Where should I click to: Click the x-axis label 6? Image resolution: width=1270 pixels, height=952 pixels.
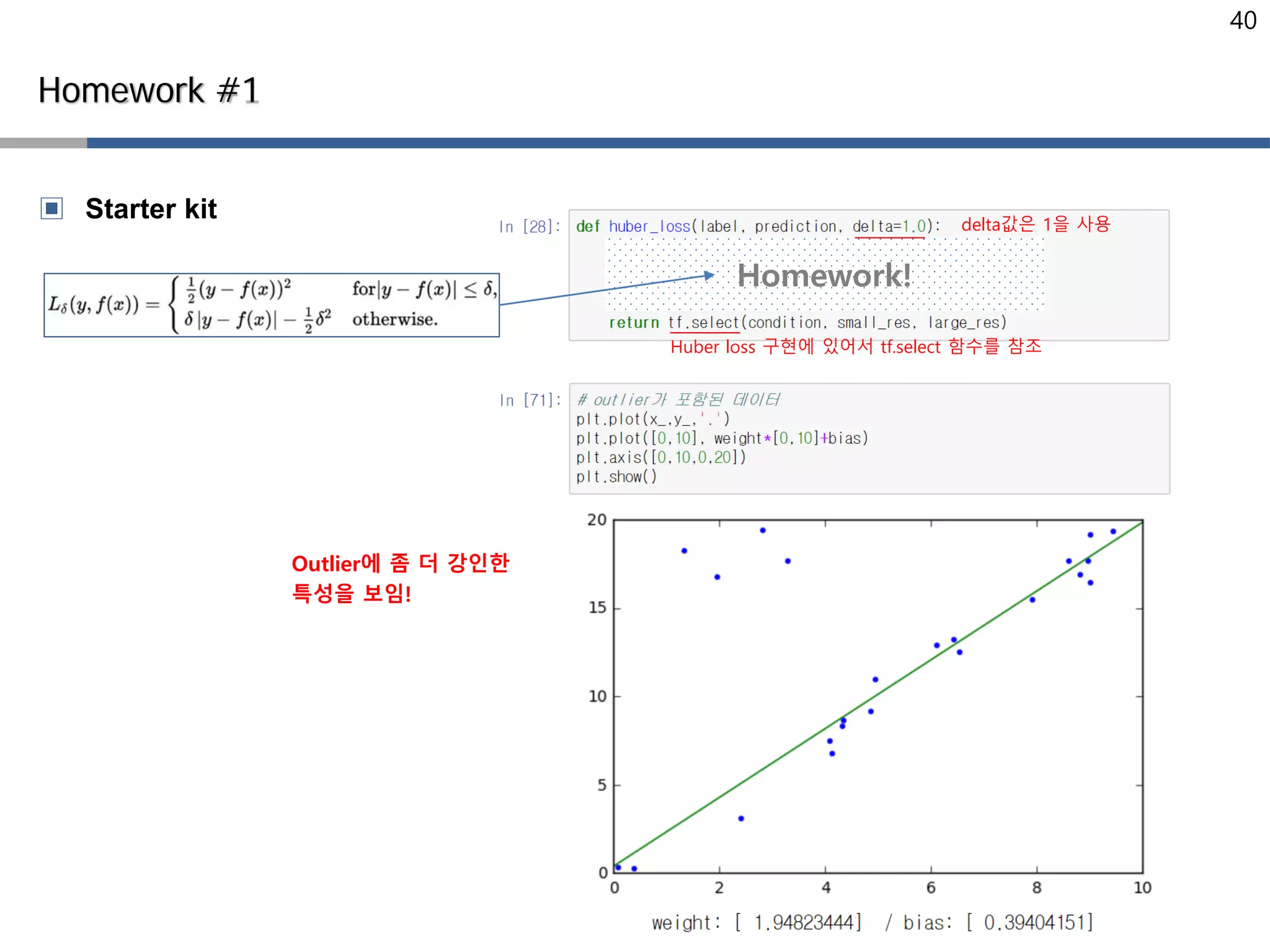(x=931, y=888)
